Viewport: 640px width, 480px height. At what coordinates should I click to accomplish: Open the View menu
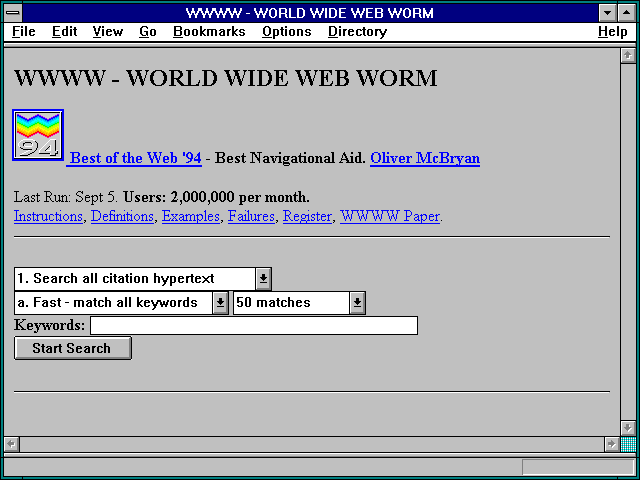pyautogui.click(x=108, y=31)
